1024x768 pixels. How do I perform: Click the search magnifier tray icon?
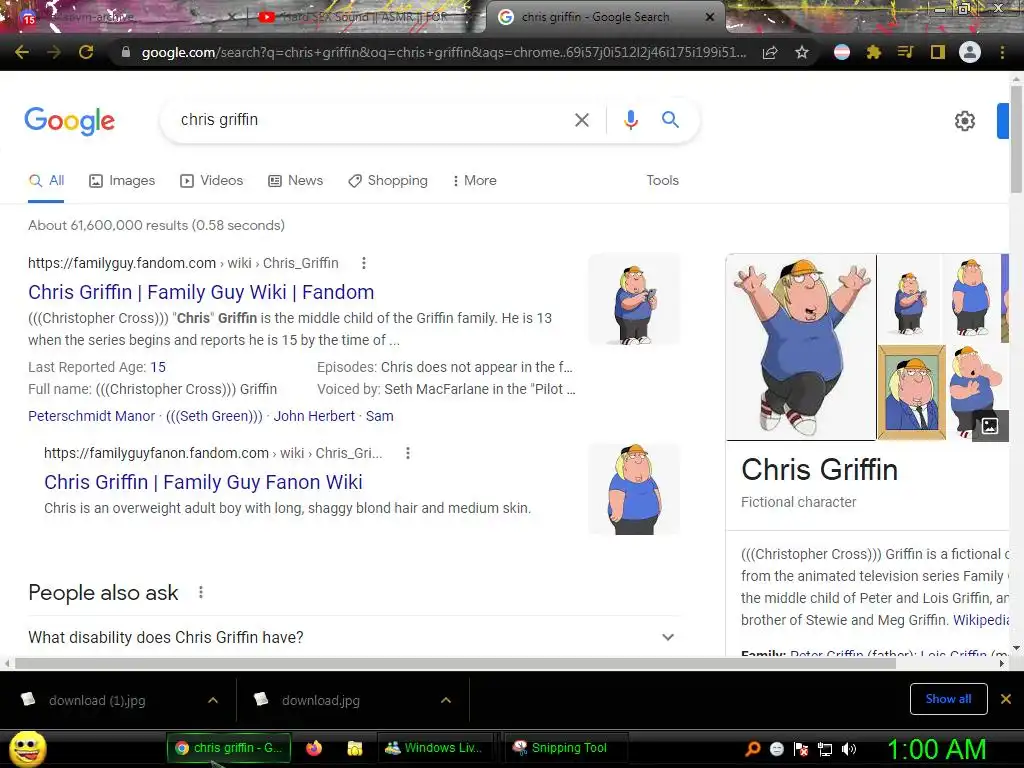[x=752, y=750]
